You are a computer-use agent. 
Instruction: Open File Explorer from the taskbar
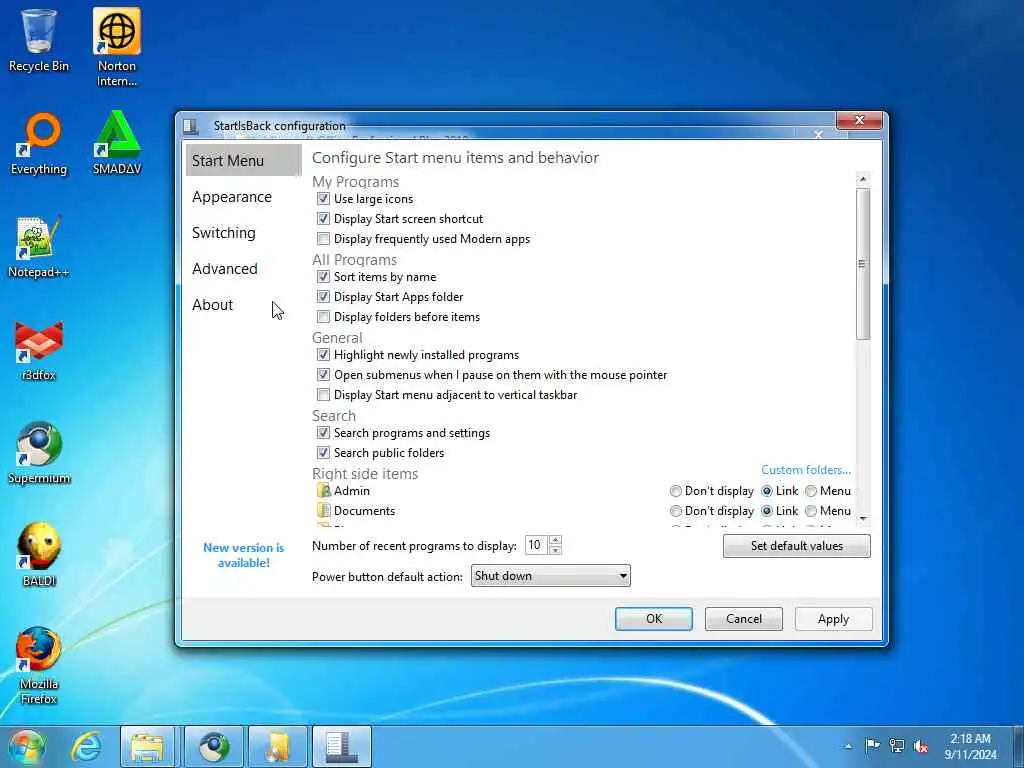point(148,747)
